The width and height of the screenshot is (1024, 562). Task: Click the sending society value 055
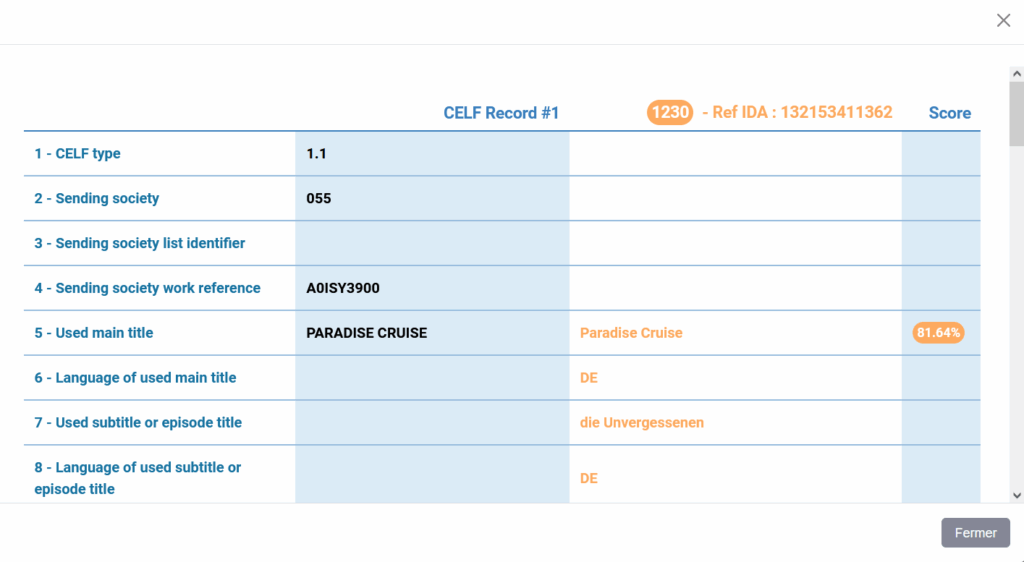[x=318, y=198]
